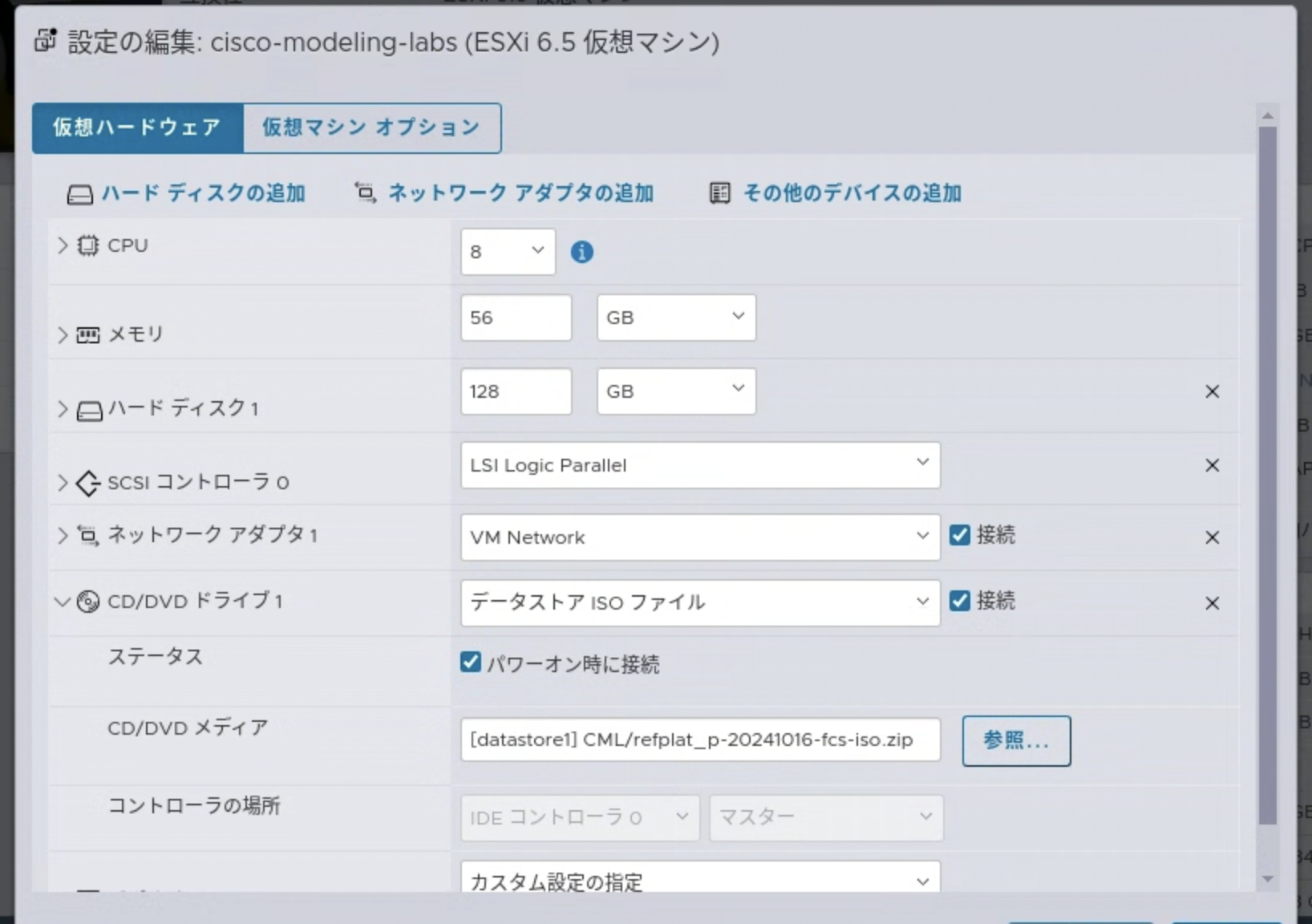Click the その他のデバイスの追加 device icon
This screenshot has height=924, width=1312.
(x=719, y=192)
